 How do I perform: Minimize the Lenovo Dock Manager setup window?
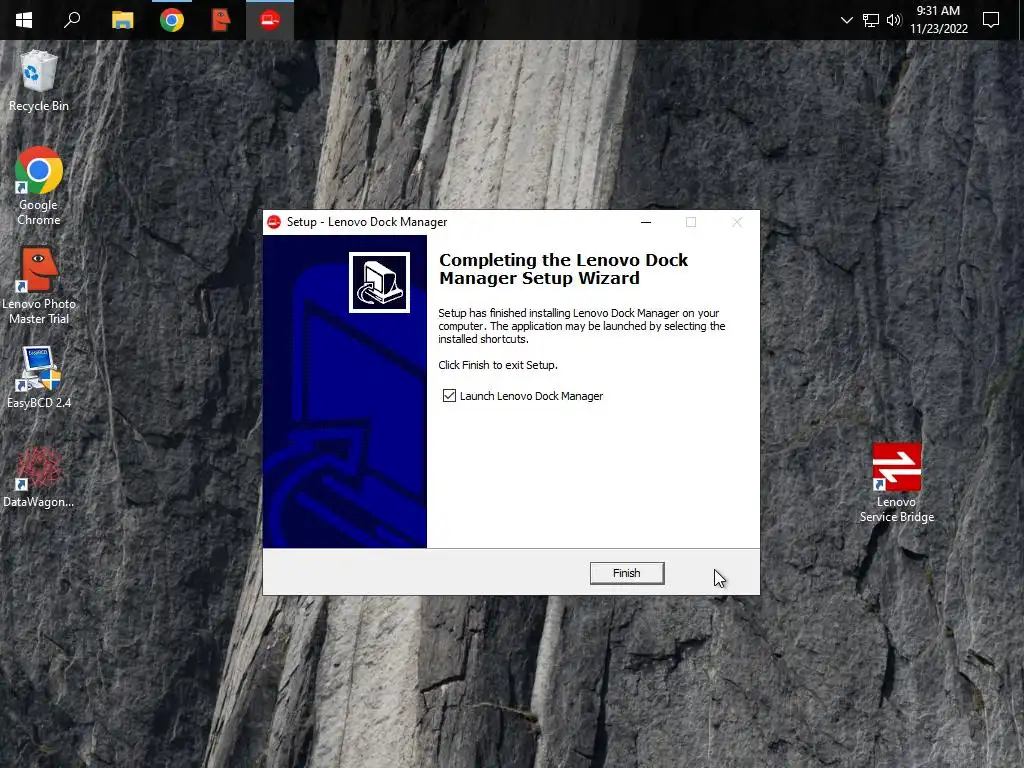coord(646,222)
